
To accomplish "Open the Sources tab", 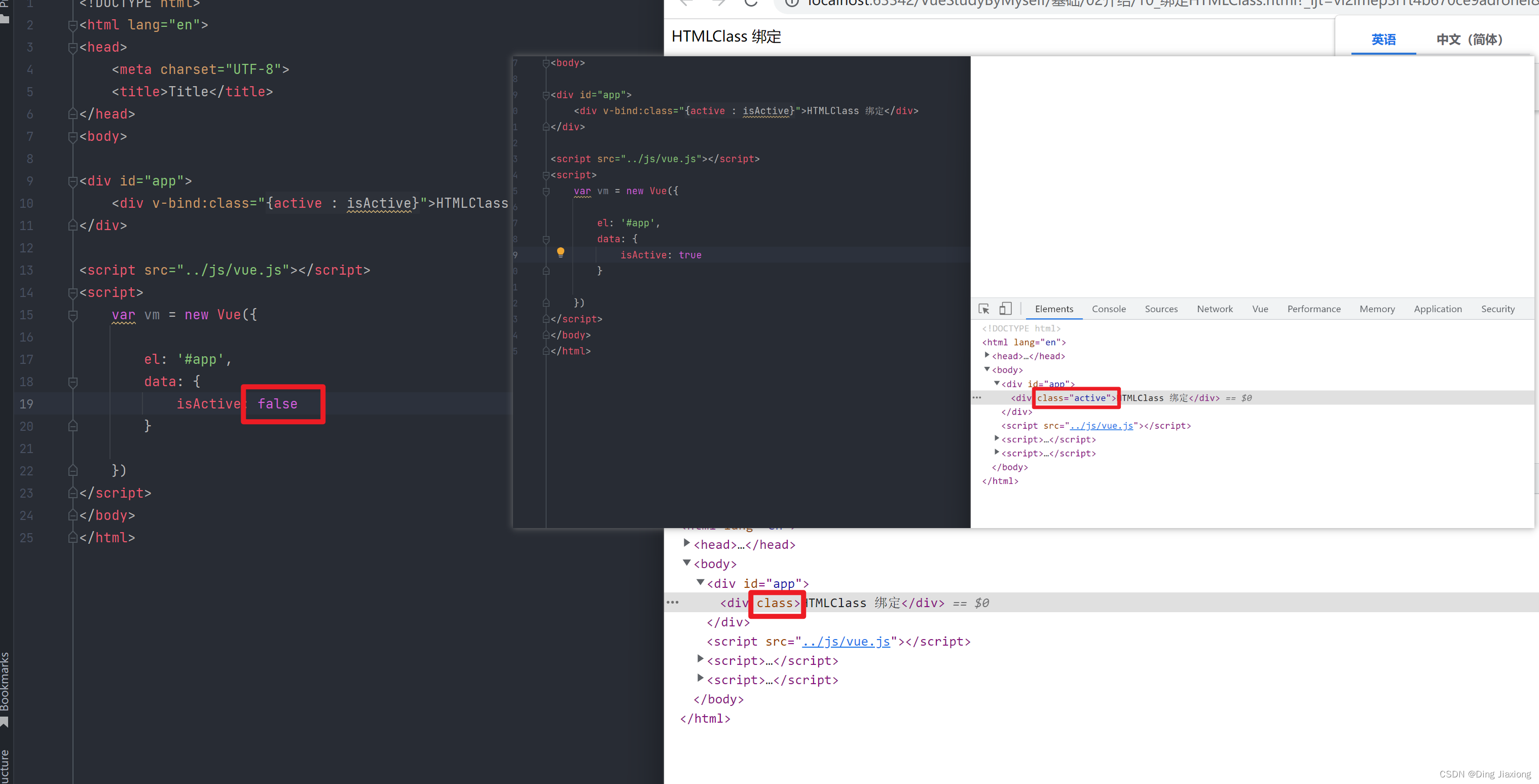I will click(x=1161, y=309).
